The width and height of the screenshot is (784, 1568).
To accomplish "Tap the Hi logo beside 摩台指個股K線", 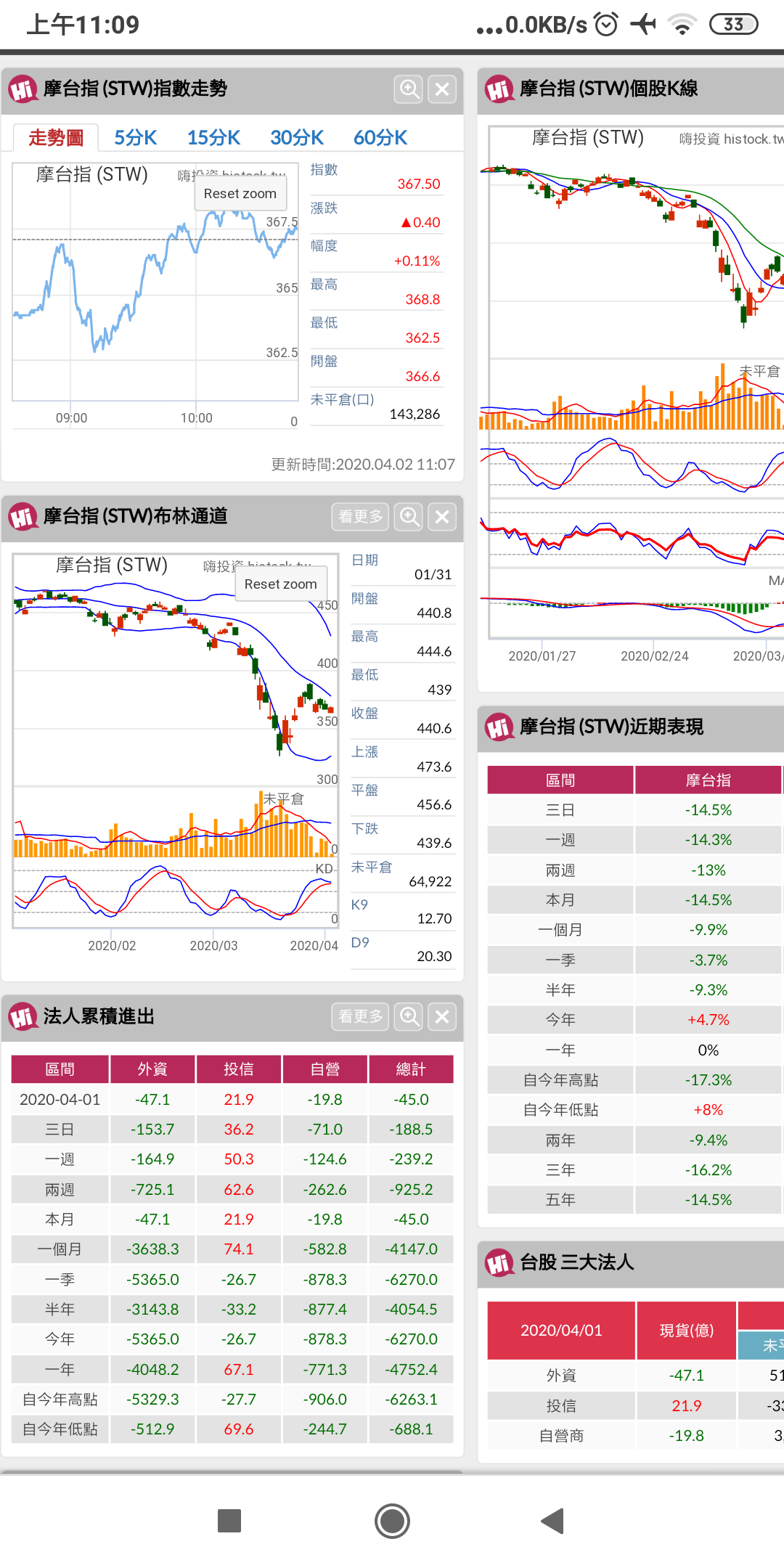I will point(499,90).
